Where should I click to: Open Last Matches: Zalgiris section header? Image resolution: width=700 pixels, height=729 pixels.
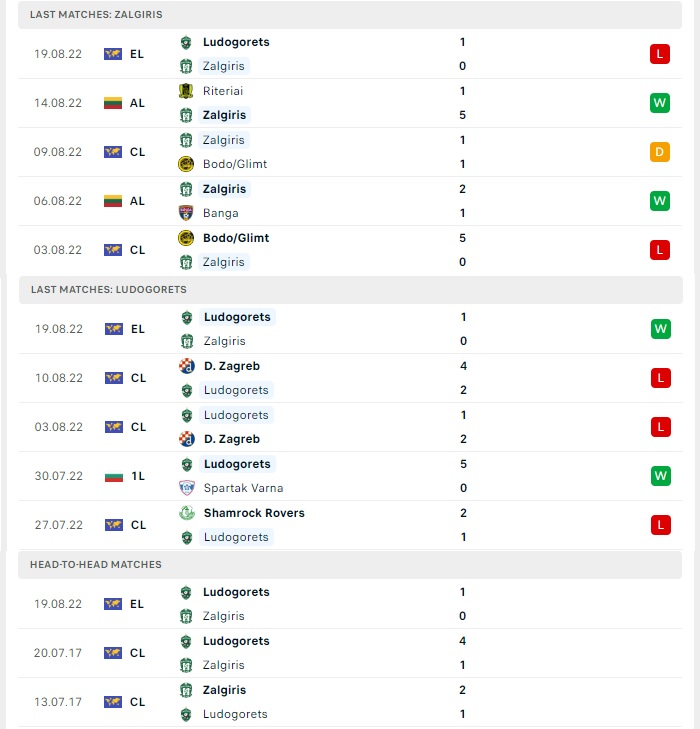click(350, 15)
